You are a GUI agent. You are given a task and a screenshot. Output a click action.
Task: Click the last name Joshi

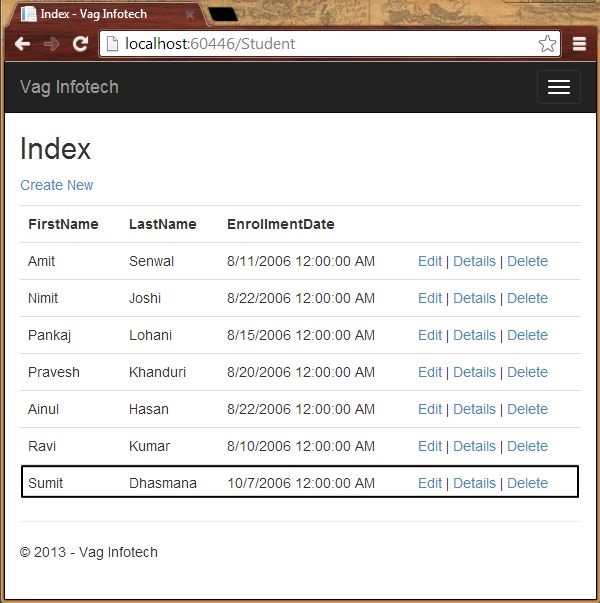point(145,298)
